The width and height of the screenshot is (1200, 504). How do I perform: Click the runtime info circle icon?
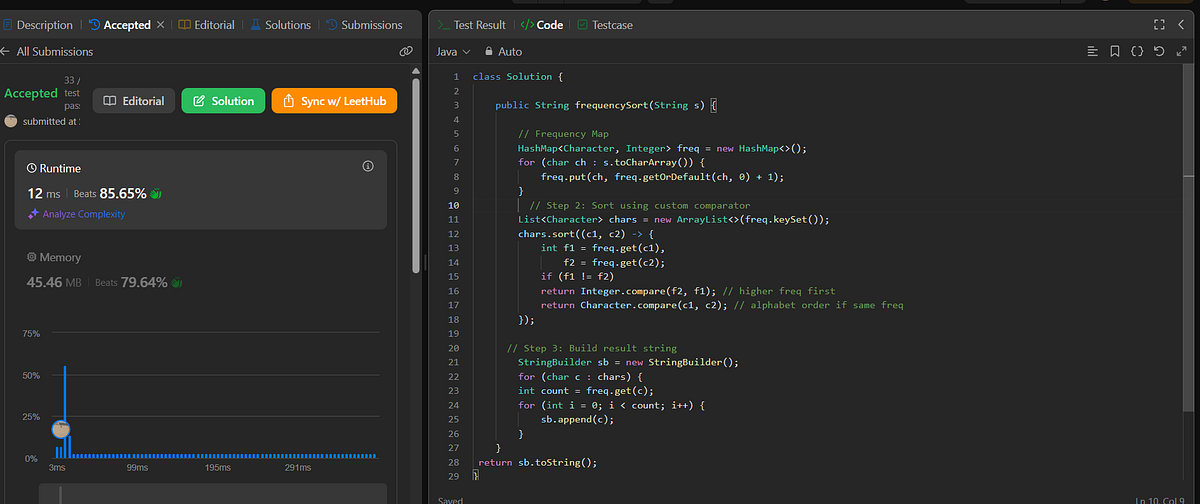point(367,166)
